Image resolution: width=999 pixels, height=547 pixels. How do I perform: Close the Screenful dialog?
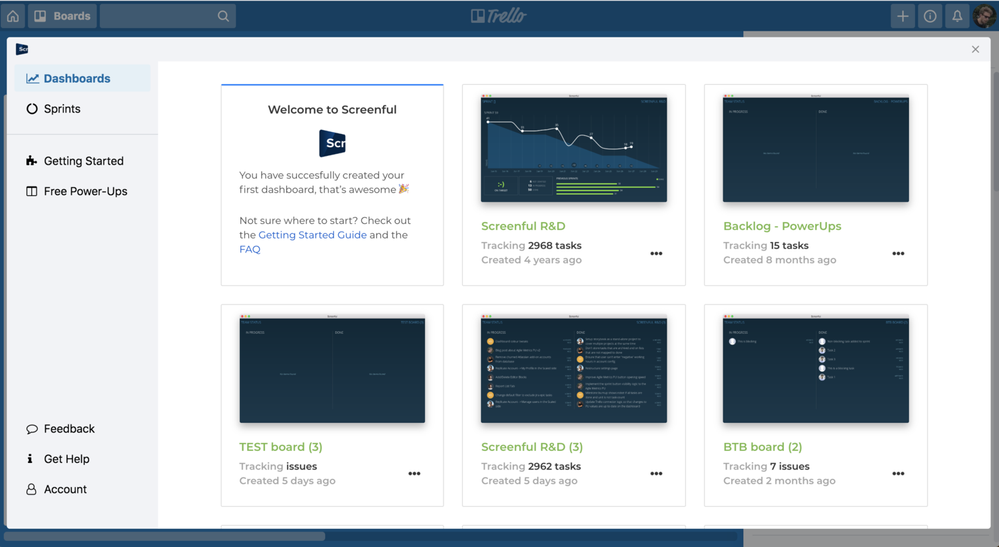pyautogui.click(x=975, y=49)
